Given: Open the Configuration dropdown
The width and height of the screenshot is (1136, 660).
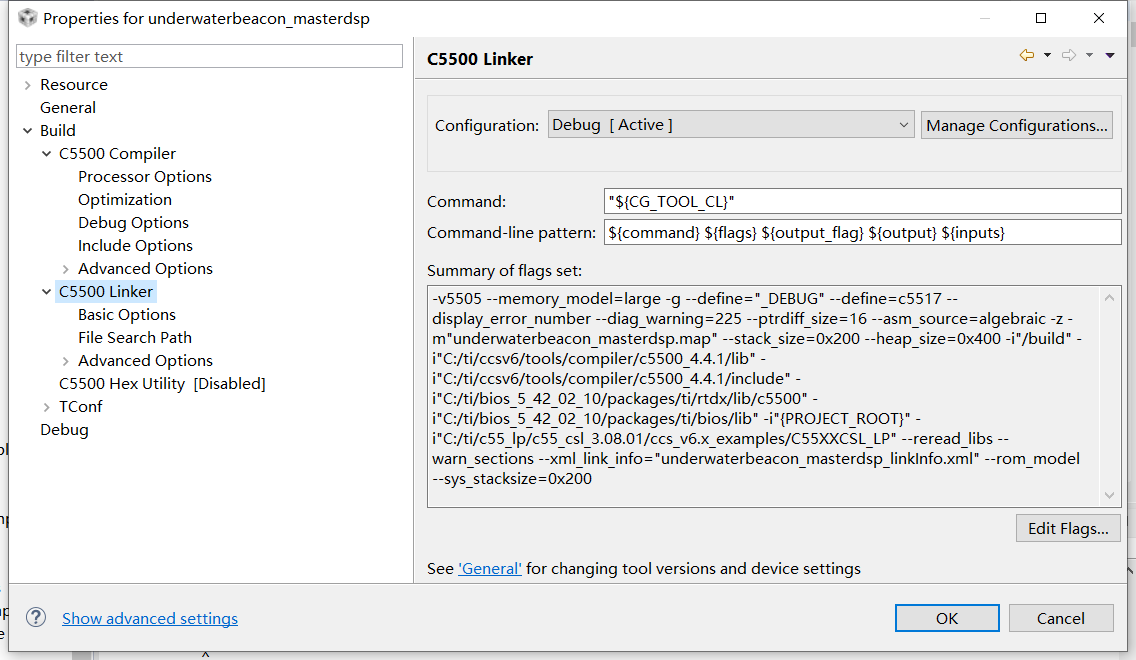Looking at the screenshot, I should coord(731,125).
